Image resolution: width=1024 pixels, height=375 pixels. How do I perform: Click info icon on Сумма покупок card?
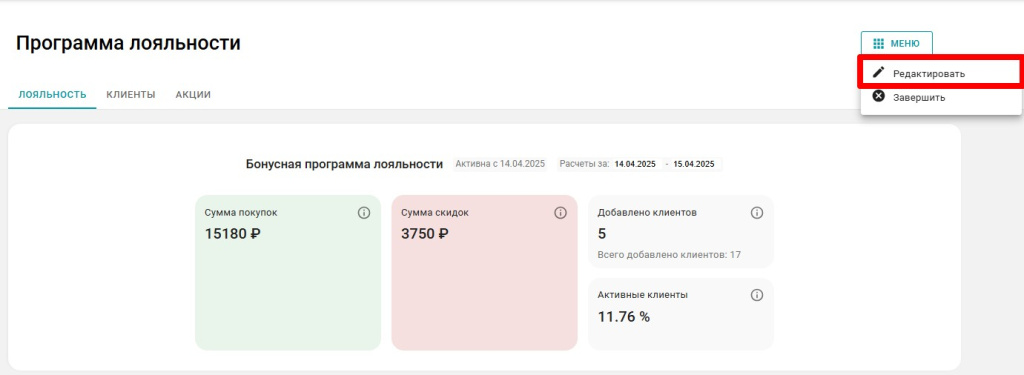(x=364, y=213)
